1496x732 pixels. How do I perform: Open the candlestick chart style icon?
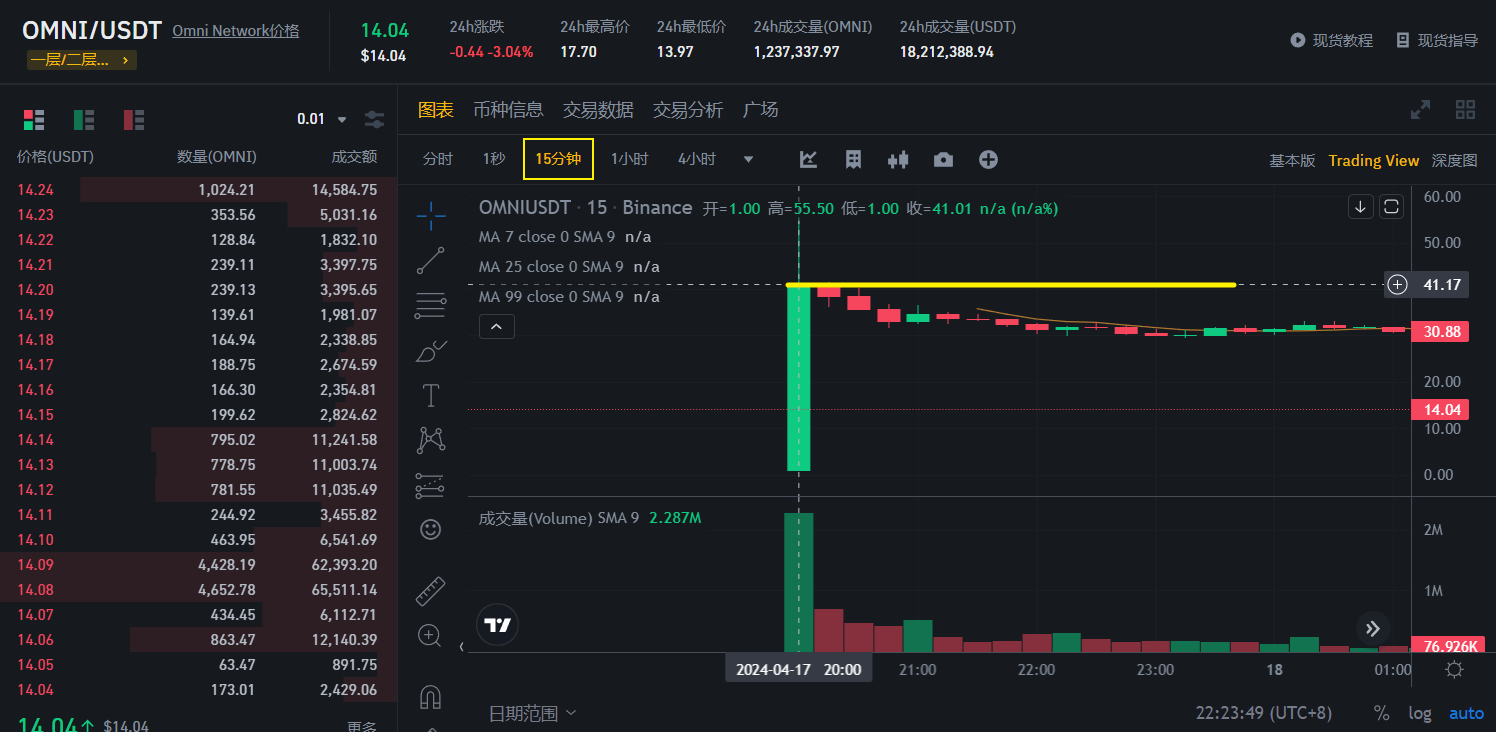[x=898, y=160]
